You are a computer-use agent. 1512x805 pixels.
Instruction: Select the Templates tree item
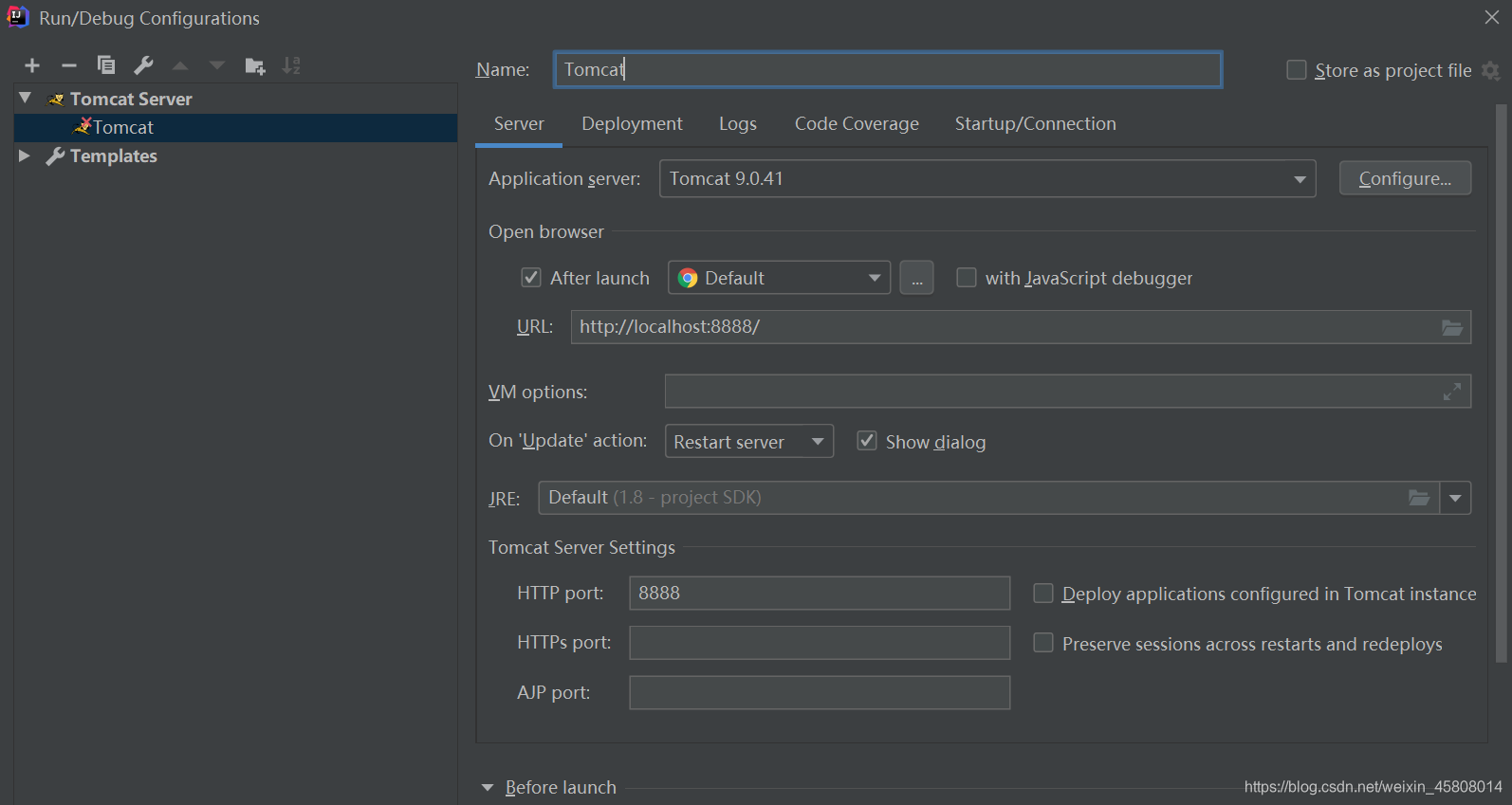point(114,156)
